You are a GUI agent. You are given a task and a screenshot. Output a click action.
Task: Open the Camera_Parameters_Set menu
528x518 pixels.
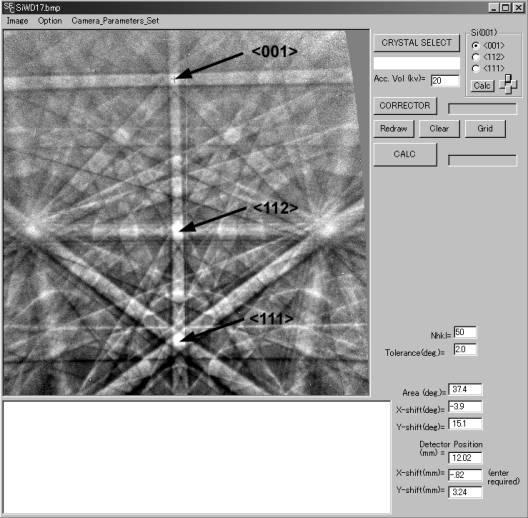115,21
